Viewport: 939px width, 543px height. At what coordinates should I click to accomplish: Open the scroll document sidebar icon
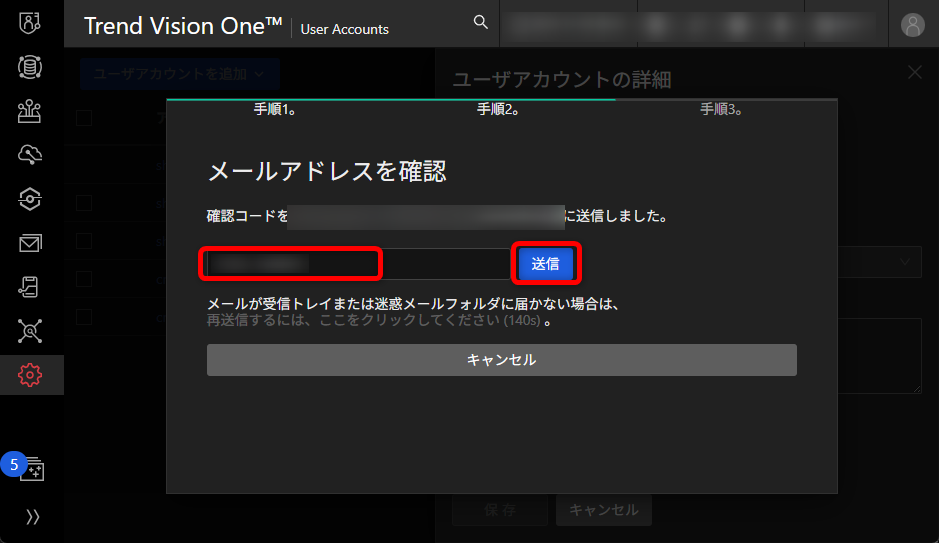pos(29,287)
